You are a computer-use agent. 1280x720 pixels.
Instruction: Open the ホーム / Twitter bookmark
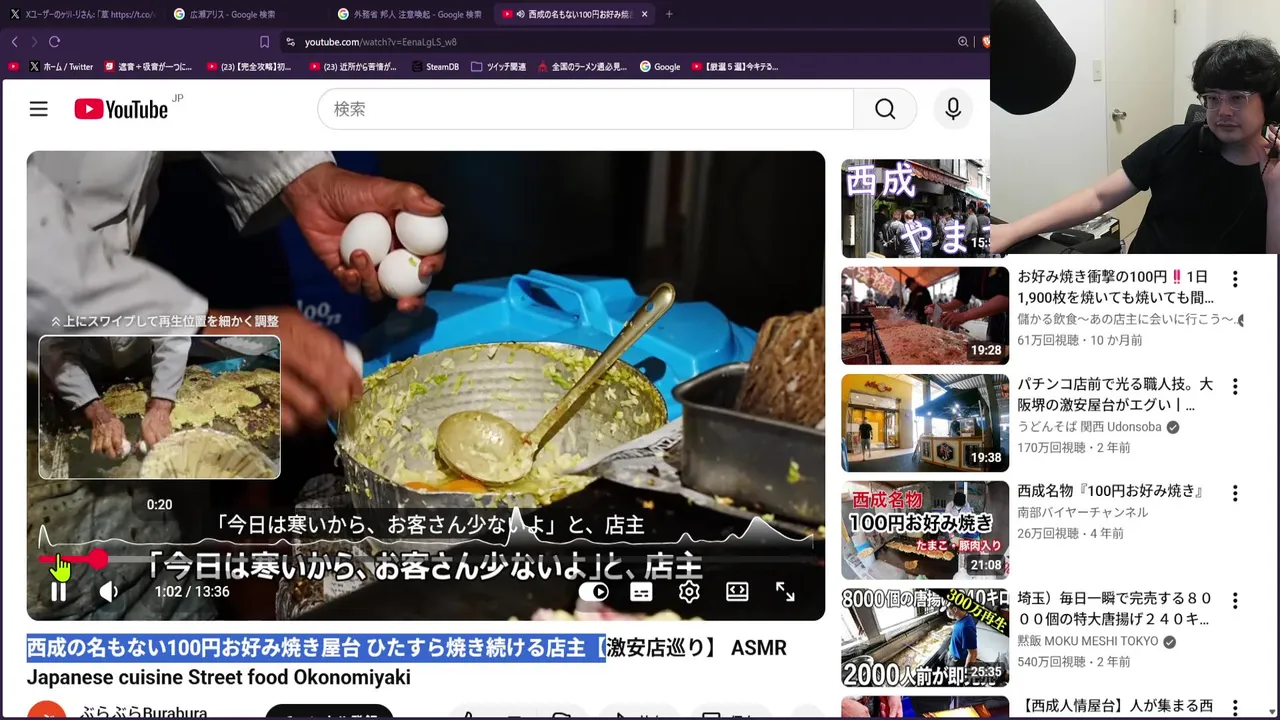pyautogui.click(x=60, y=67)
